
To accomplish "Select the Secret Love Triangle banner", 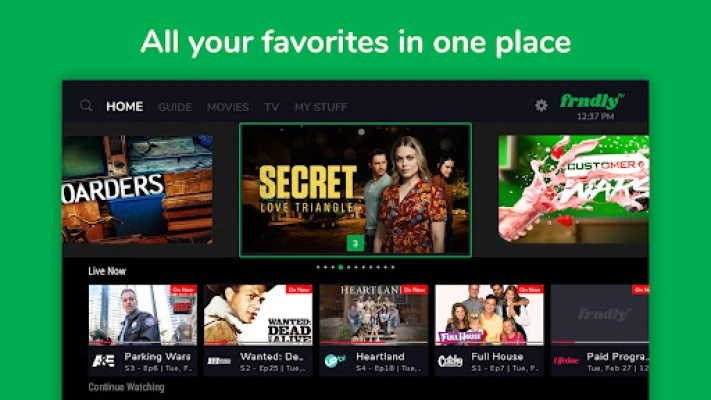I will pos(356,190).
